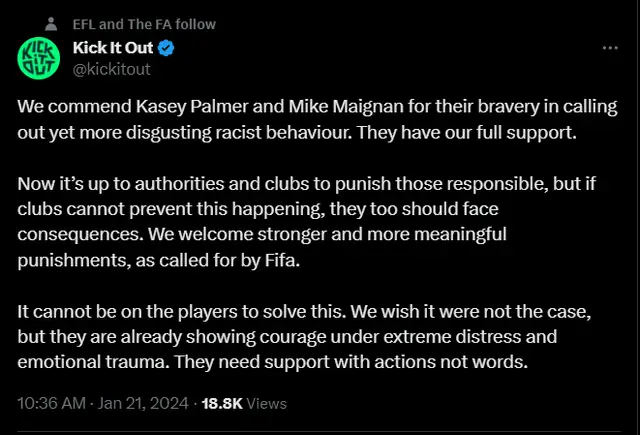Viewport: 640px width, 435px height.
Task: Click the Kick It Out profile avatar
Action: point(39,58)
